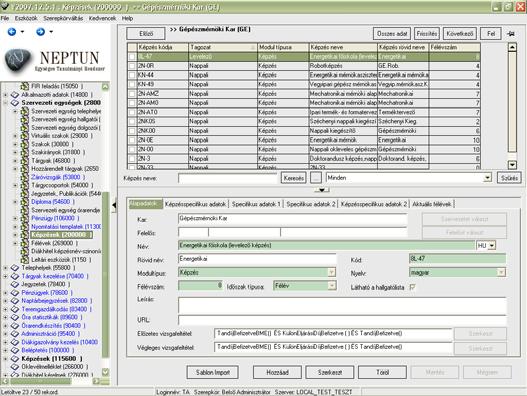Click the Szerkeszt button below the form
The image size is (527, 396).
[330, 372]
